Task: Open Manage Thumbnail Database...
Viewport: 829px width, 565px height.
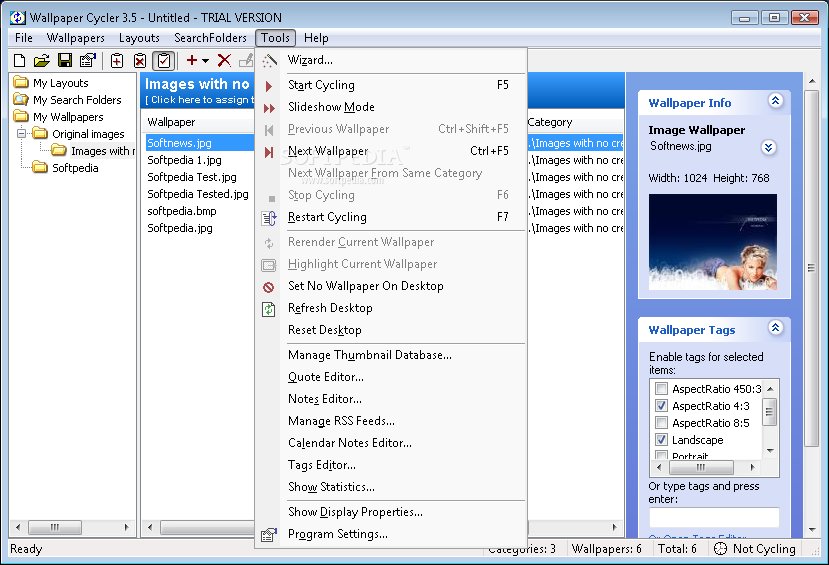Action: click(391, 355)
